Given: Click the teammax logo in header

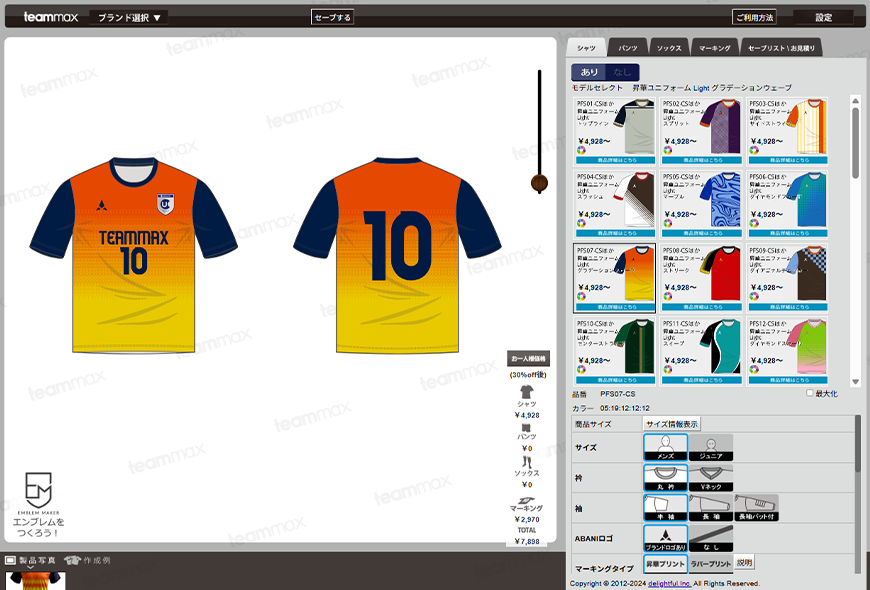Looking at the screenshot, I should point(50,17).
